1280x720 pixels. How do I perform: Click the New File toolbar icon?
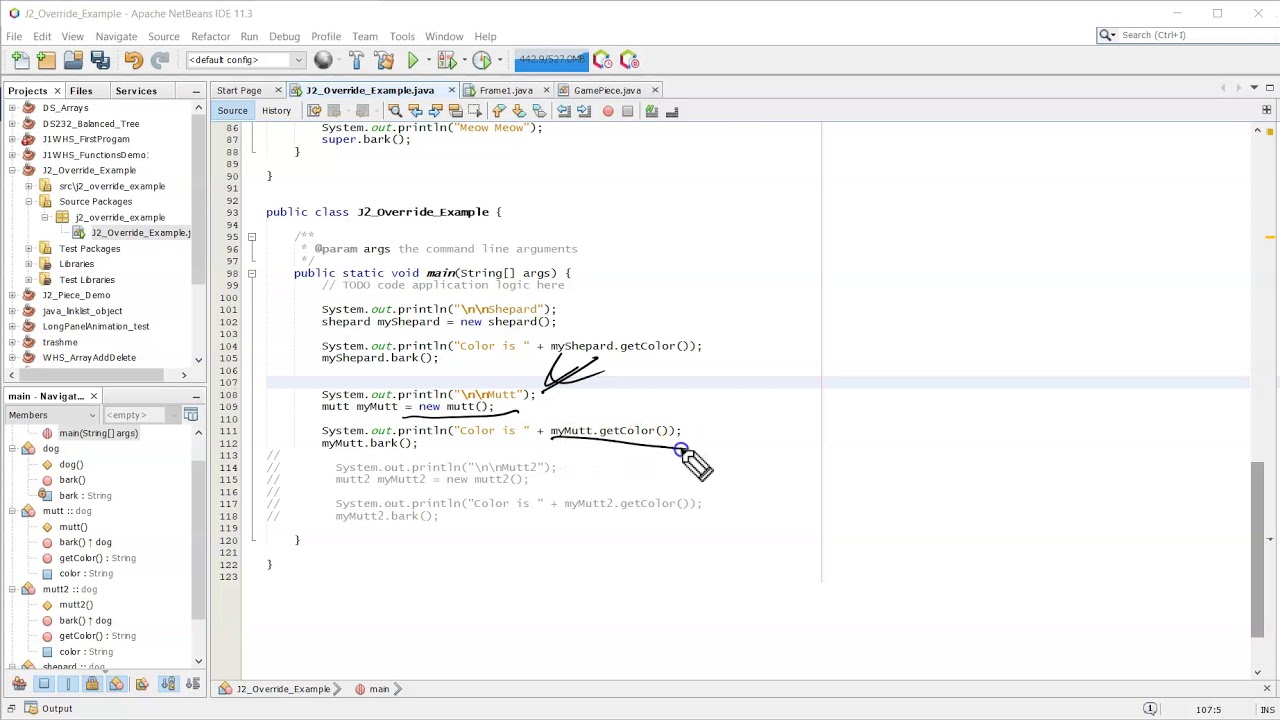[x=19, y=61]
